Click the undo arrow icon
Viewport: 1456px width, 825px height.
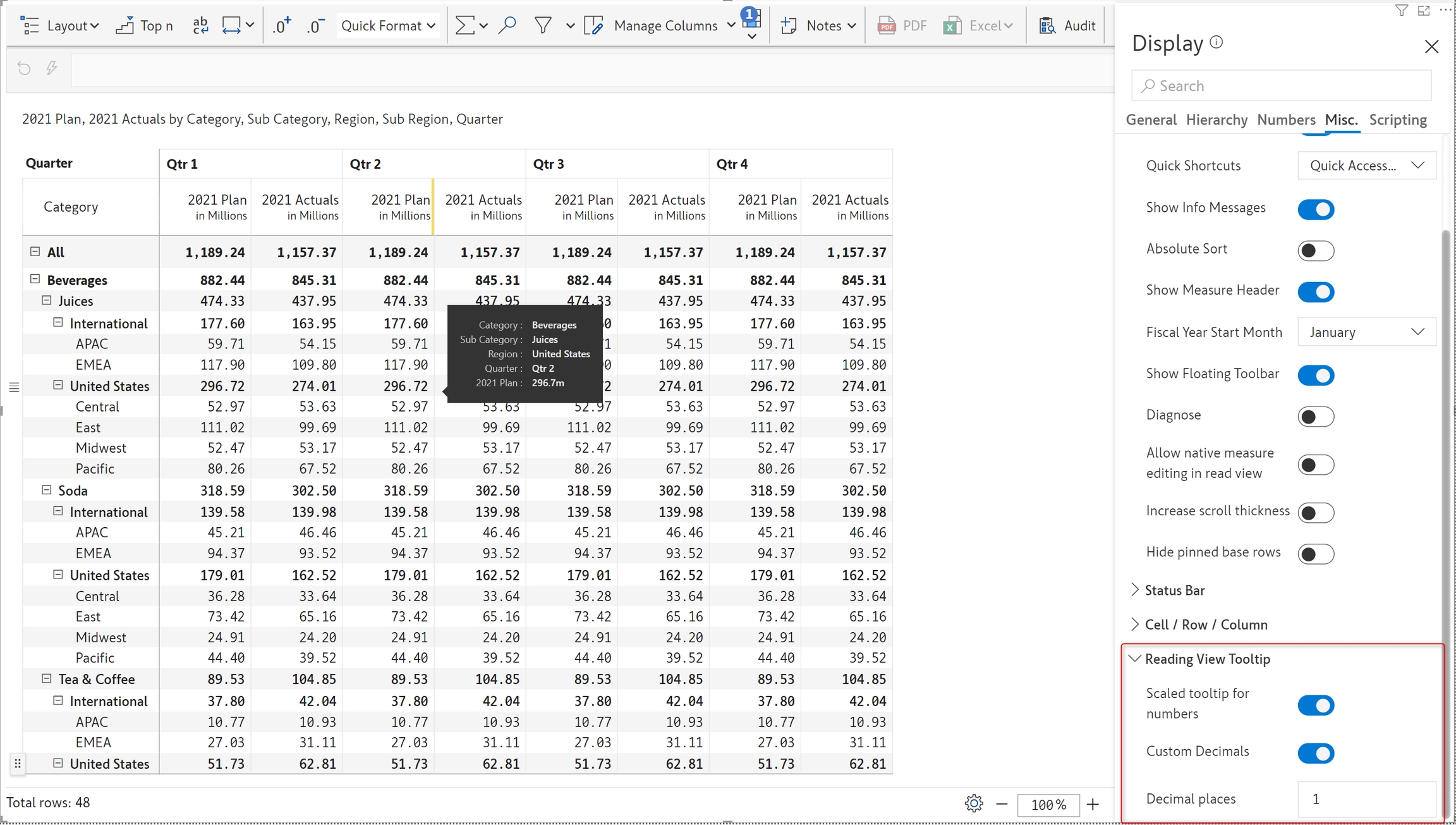(24, 68)
